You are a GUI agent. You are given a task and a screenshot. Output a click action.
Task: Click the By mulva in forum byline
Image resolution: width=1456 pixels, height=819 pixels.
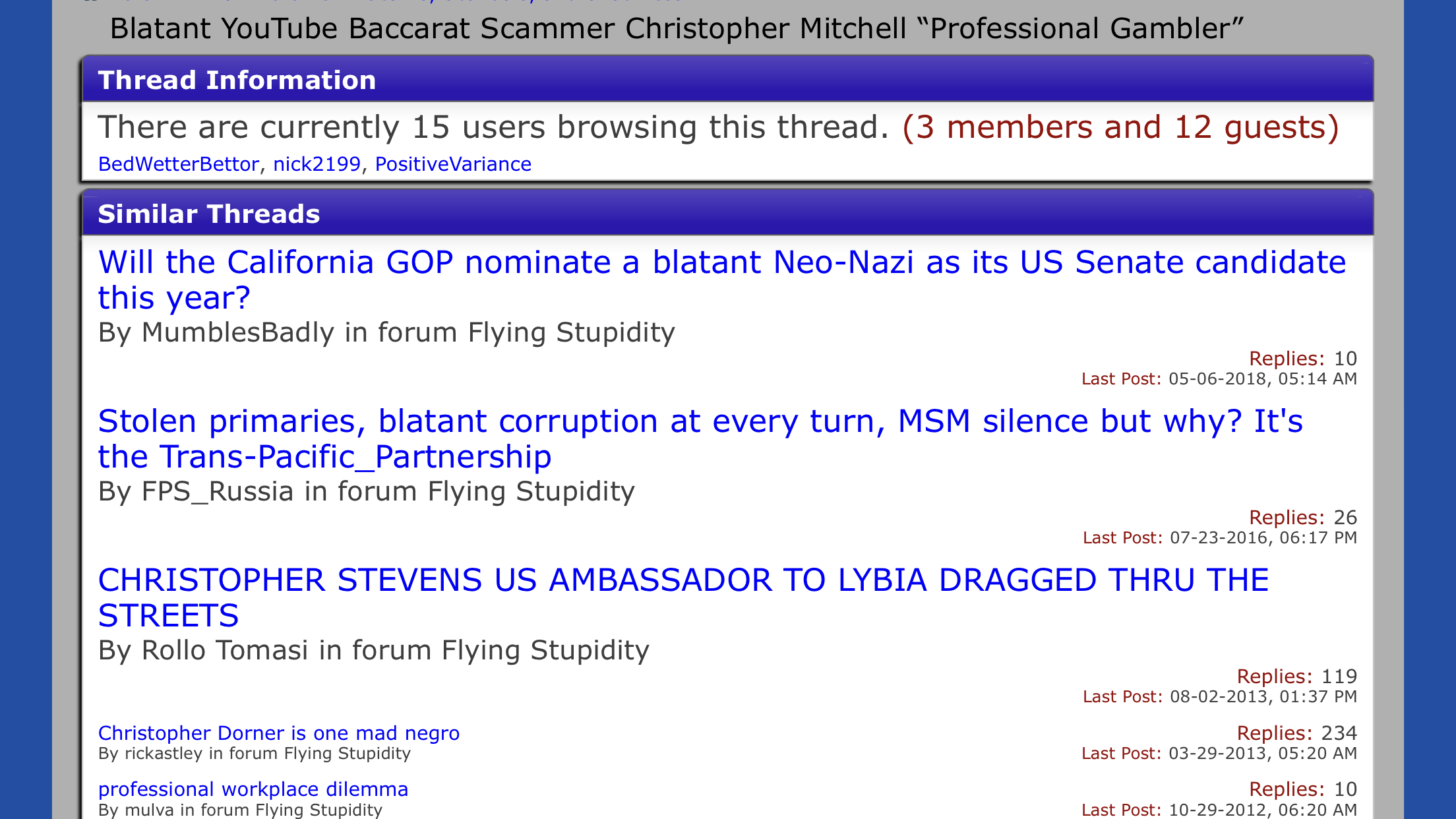(x=240, y=810)
